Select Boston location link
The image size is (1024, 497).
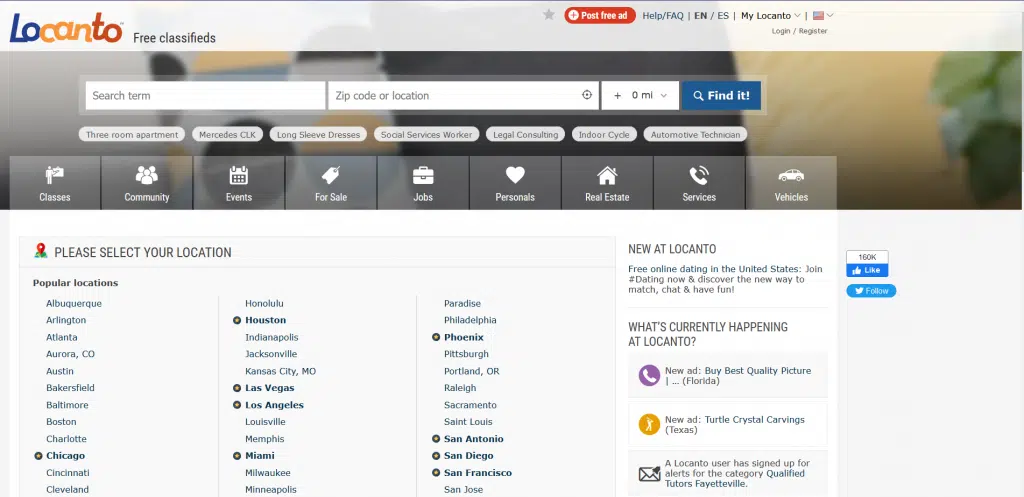tap(61, 422)
